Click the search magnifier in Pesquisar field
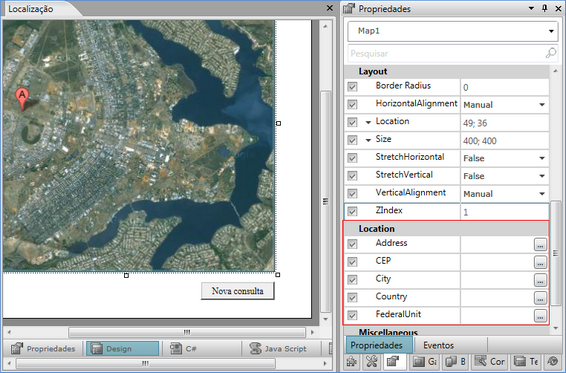 click(x=550, y=53)
